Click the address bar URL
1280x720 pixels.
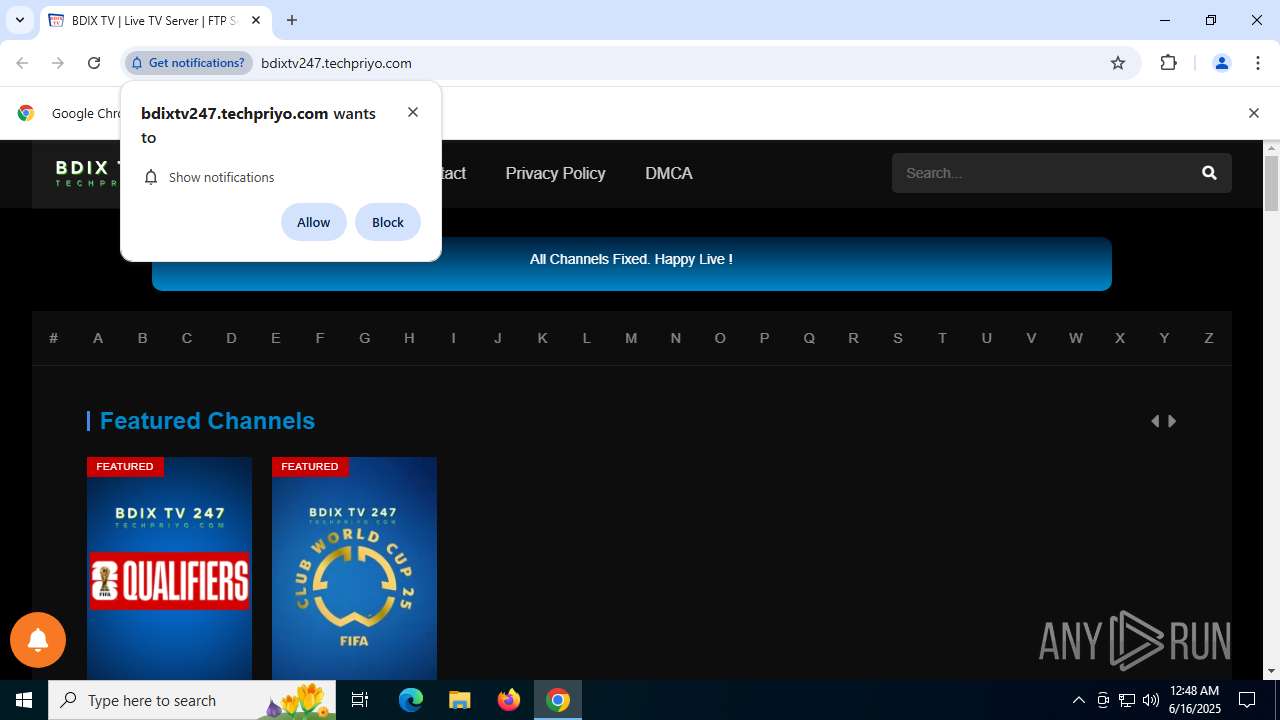[336, 63]
